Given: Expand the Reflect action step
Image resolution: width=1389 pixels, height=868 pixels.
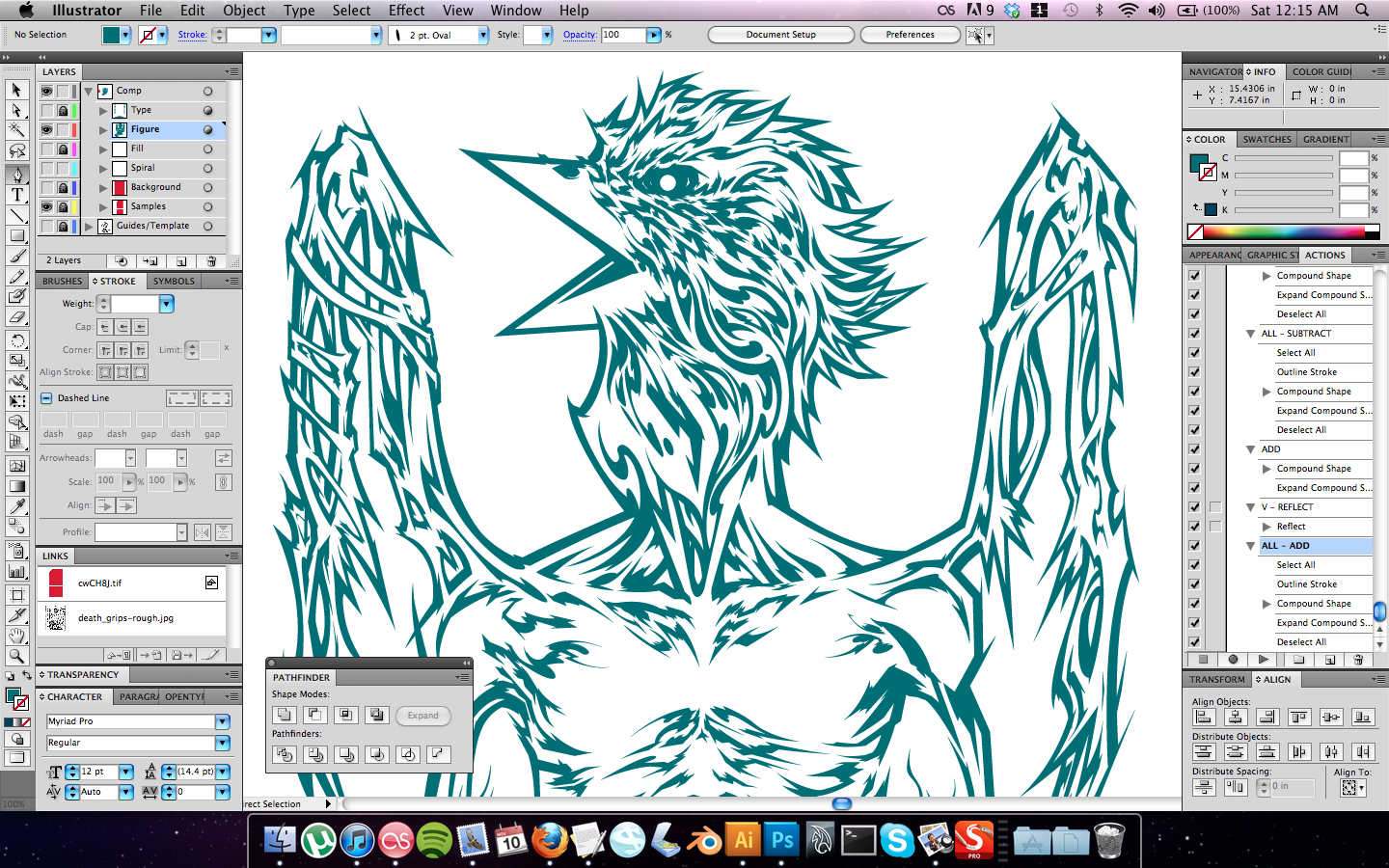Looking at the screenshot, I should pyautogui.click(x=1266, y=527).
